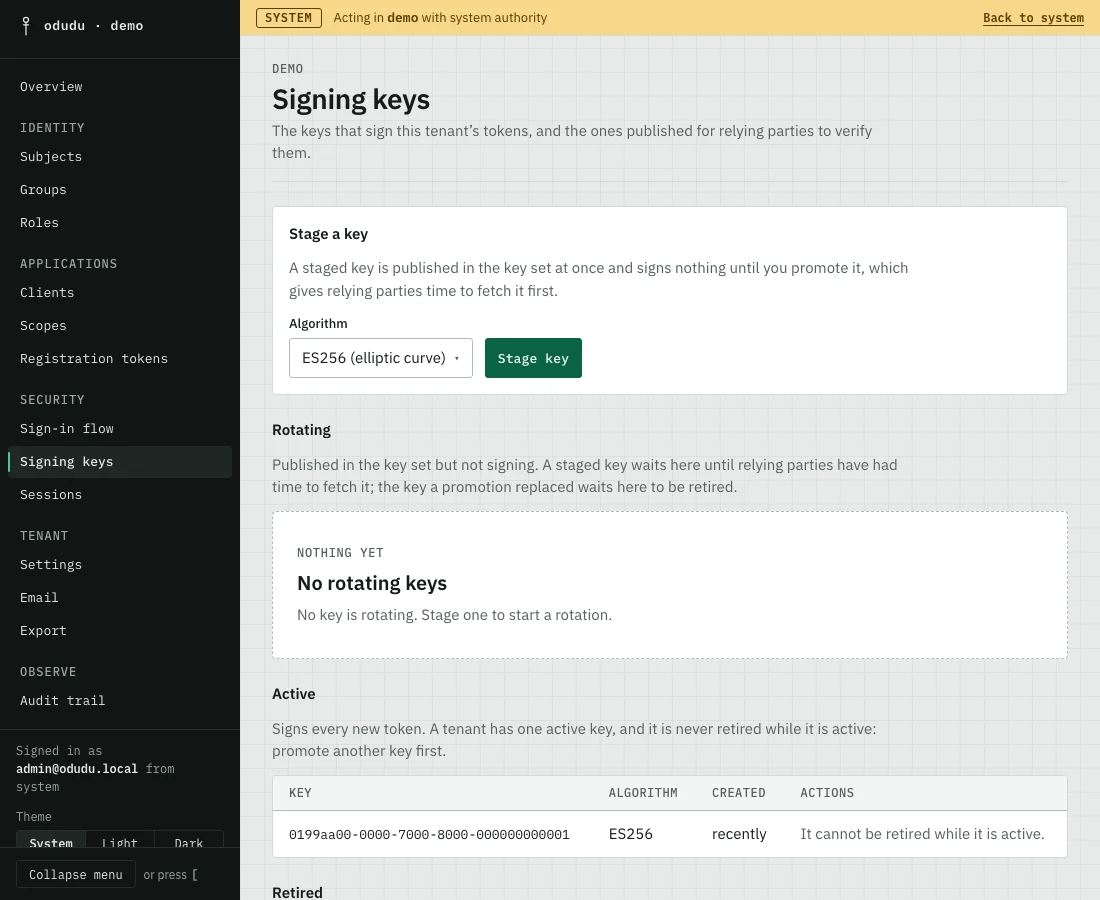Click the DEMO breadcrumb label
This screenshot has height=900, width=1100.
pyautogui.click(x=288, y=69)
